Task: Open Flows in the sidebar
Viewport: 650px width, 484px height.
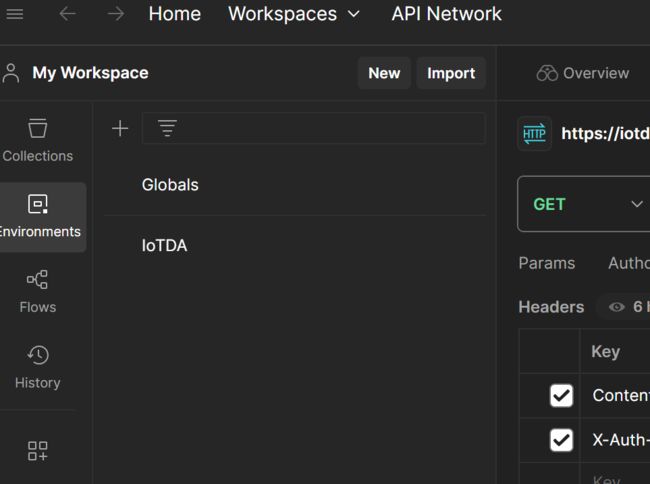Action: point(38,292)
